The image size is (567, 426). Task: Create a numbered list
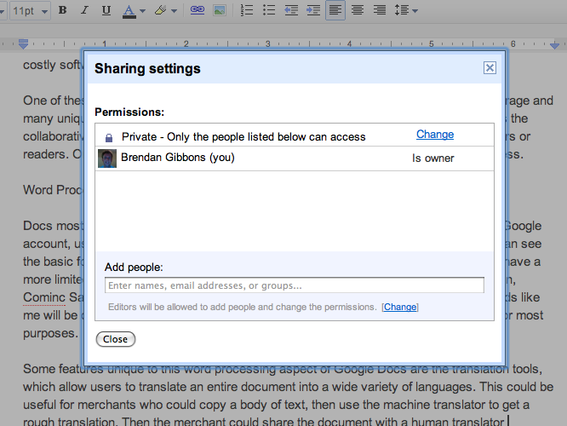tap(247, 10)
